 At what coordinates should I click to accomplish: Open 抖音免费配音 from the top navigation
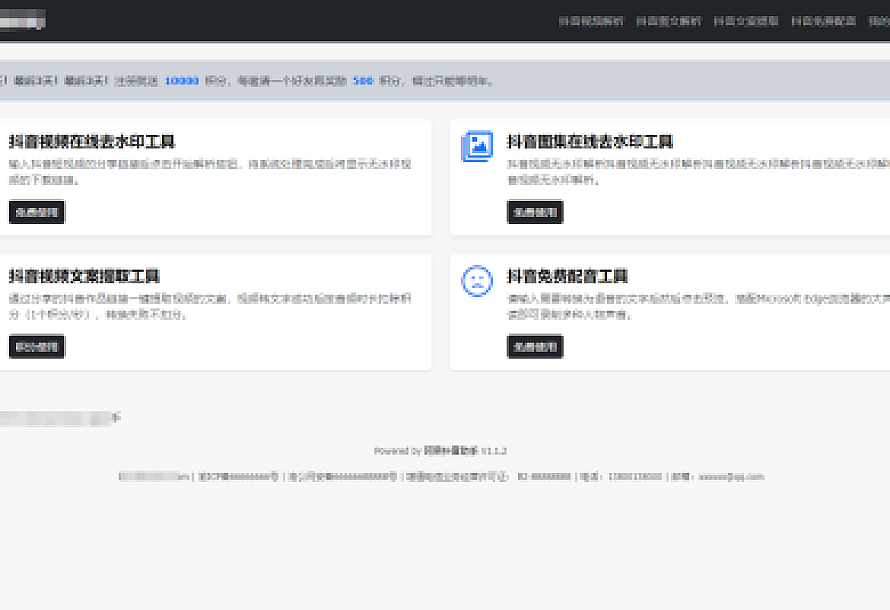824,21
